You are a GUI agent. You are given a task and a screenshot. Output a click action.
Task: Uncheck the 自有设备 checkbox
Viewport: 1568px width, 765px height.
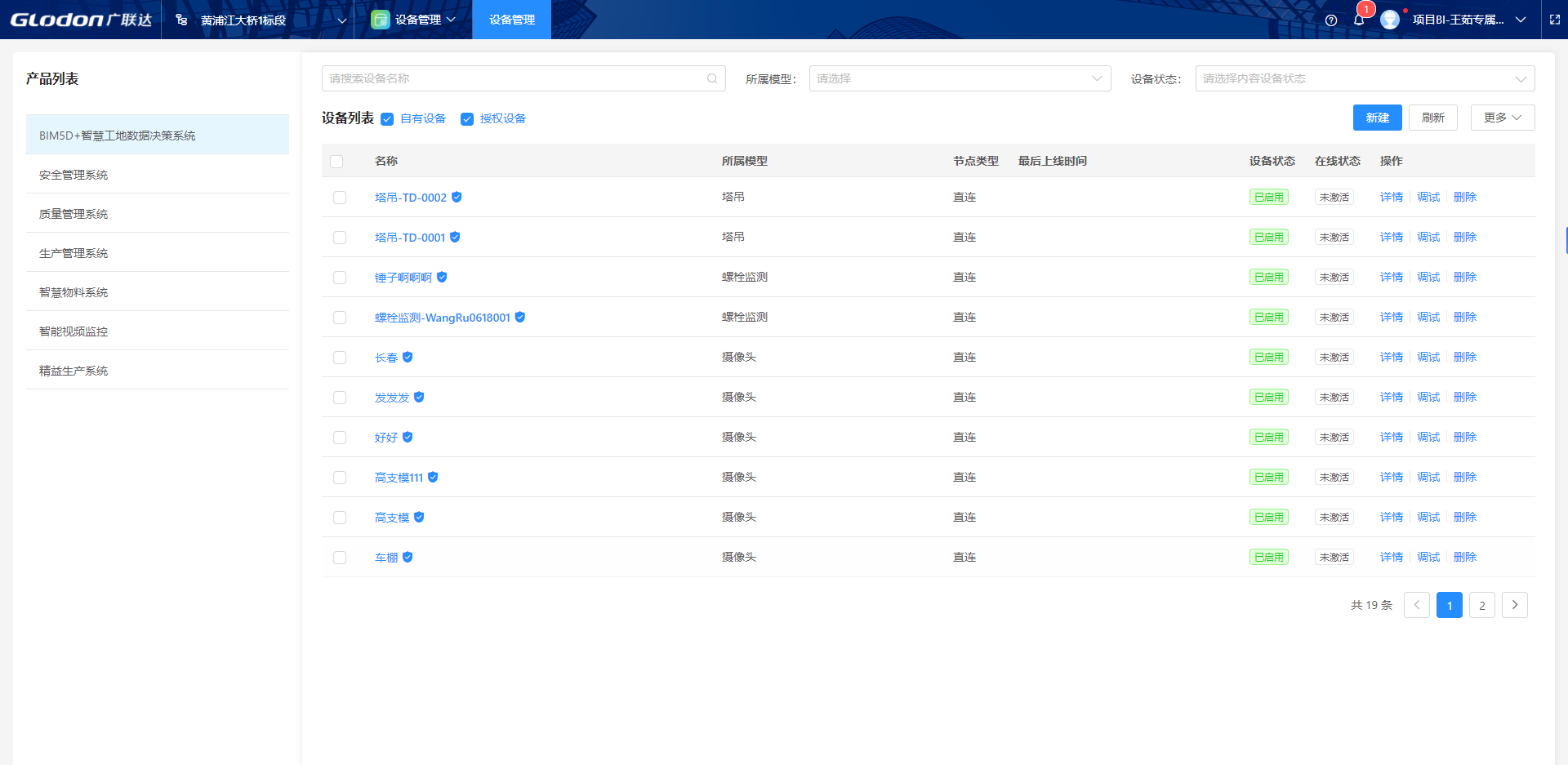[387, 119]
